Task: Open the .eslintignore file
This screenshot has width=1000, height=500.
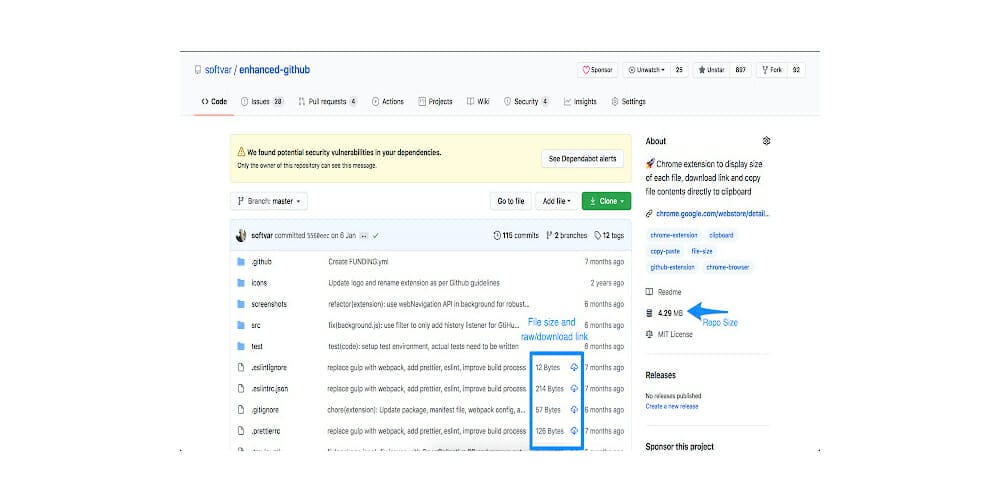Action: click(269, 367)
